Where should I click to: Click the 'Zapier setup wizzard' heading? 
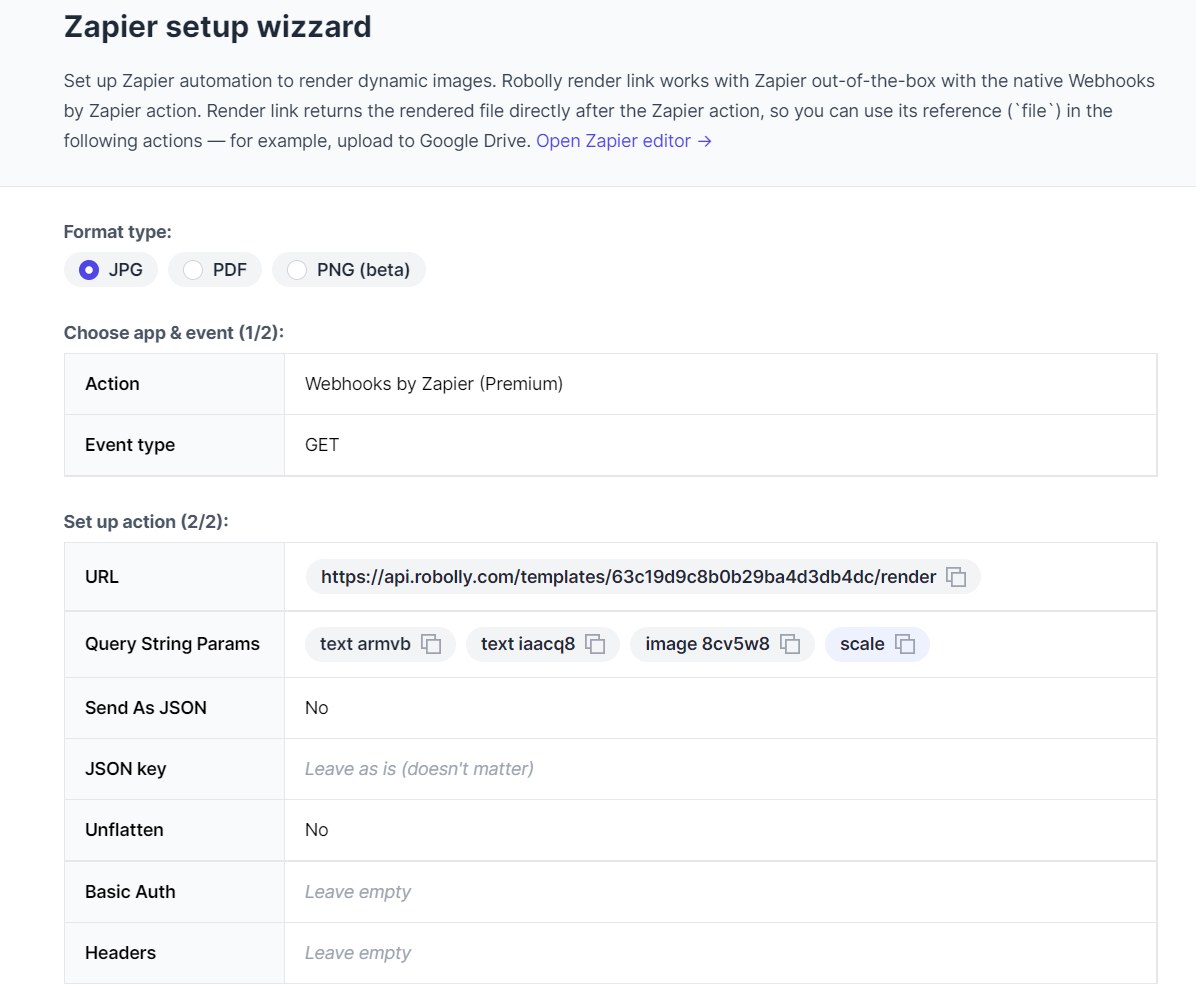(217, 27)
